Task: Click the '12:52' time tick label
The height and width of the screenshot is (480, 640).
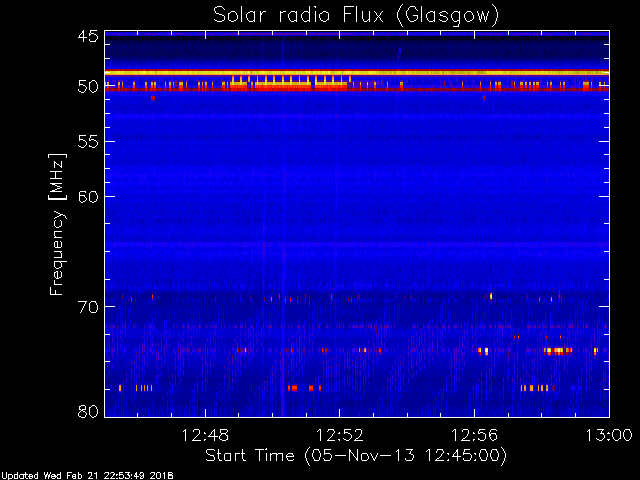Action: tap(340, 436)
